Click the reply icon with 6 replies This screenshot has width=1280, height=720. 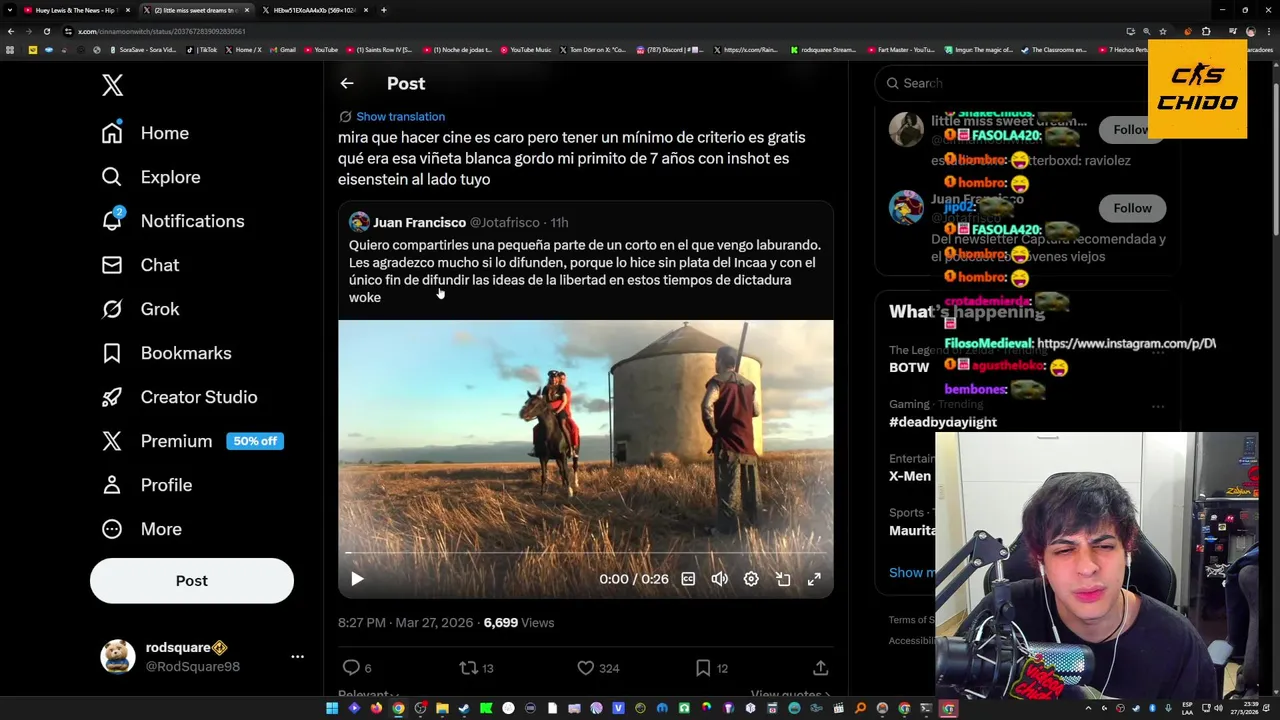pyautogui.click(x=351, y=668)
